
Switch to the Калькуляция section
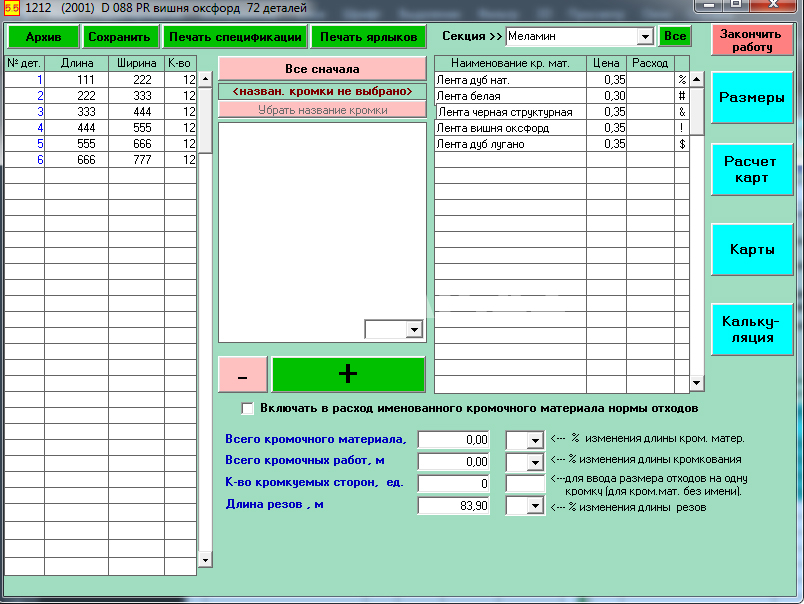[751, 330]
